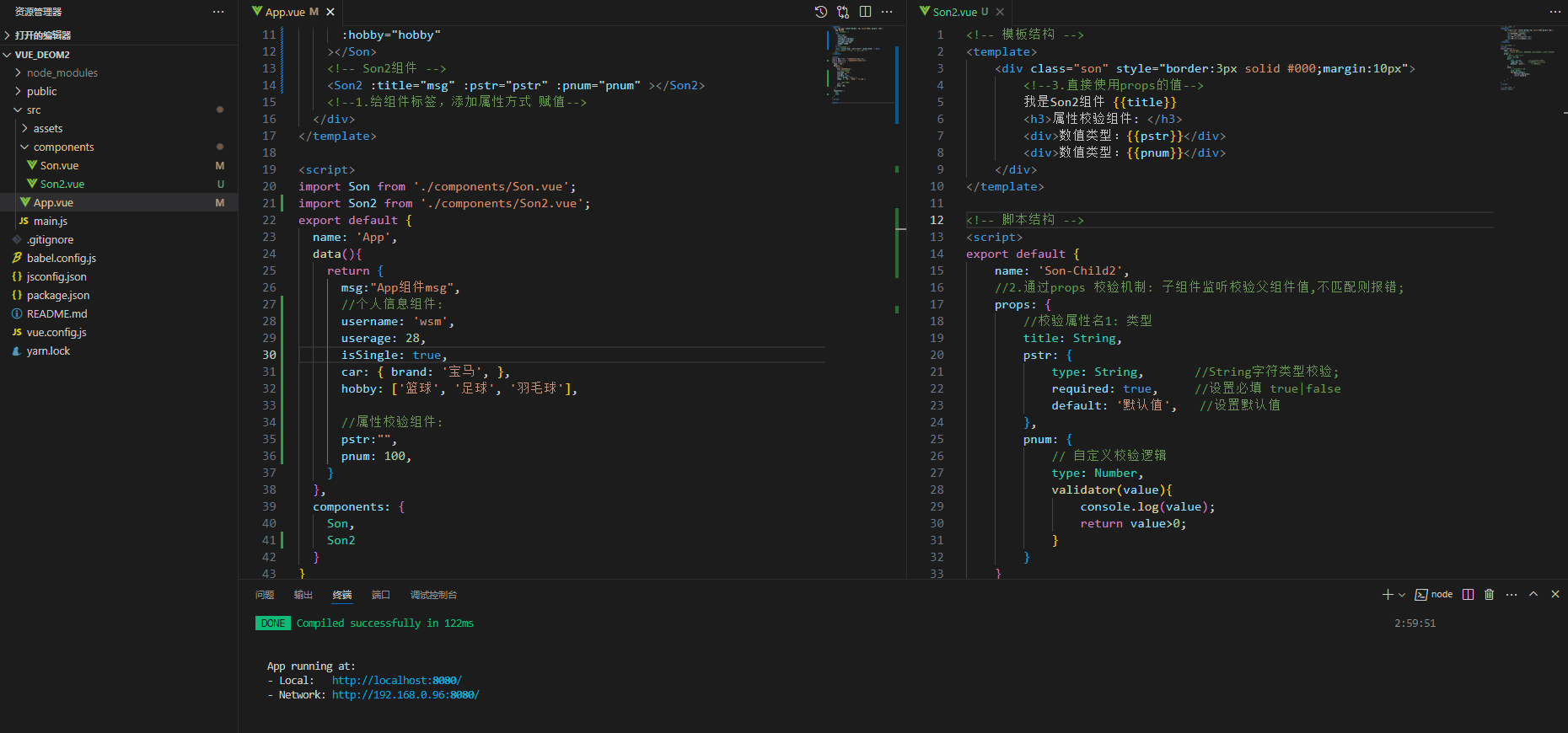The image size is (1568, 733).
Task: Click the git icon beside .gitignore
Action: coord(17,239)
